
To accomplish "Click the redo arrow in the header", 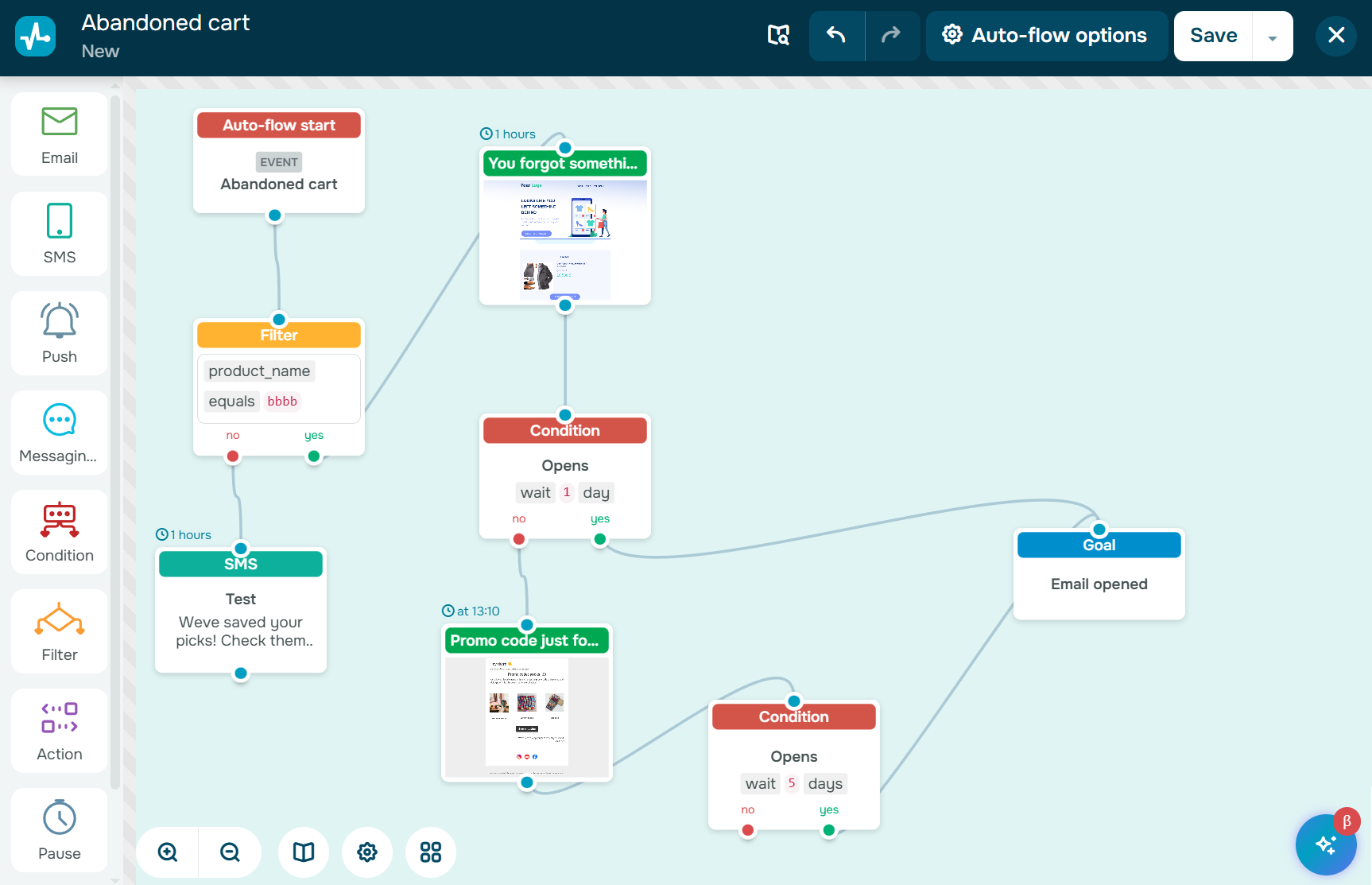I will (890, 36).
